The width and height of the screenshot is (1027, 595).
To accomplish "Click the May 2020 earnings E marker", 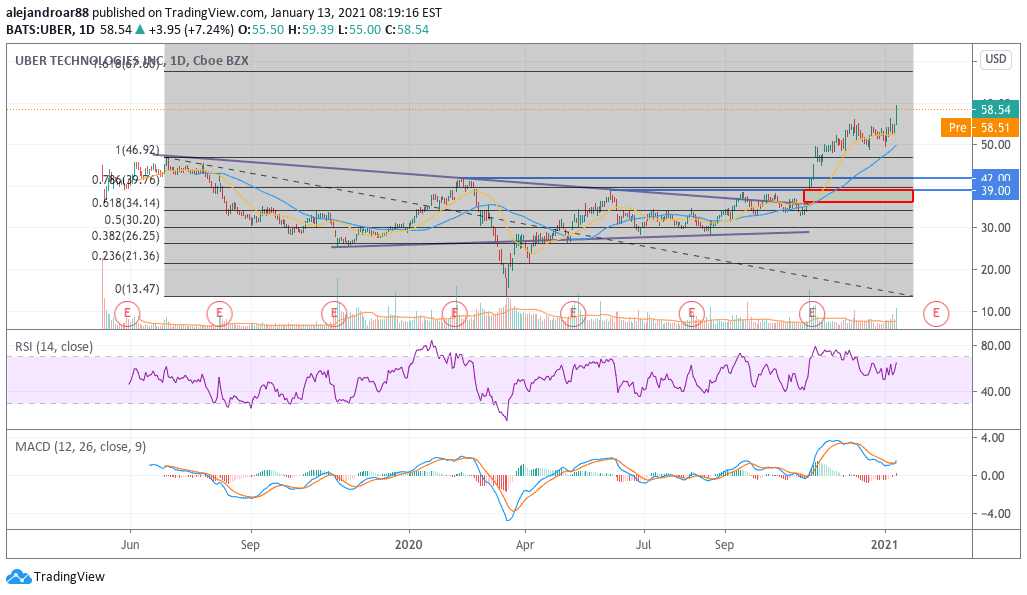I will click(x=573, y=313).
